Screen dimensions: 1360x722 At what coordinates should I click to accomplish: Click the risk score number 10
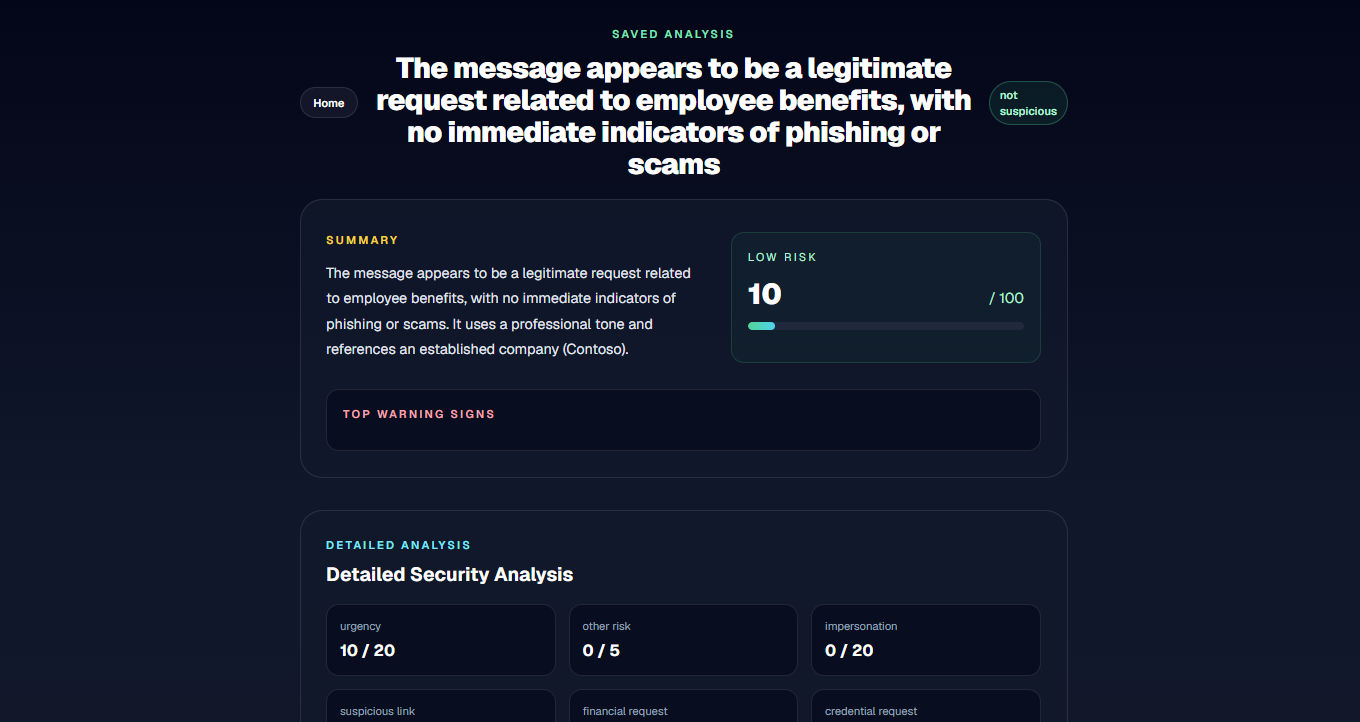pos(765,294)
